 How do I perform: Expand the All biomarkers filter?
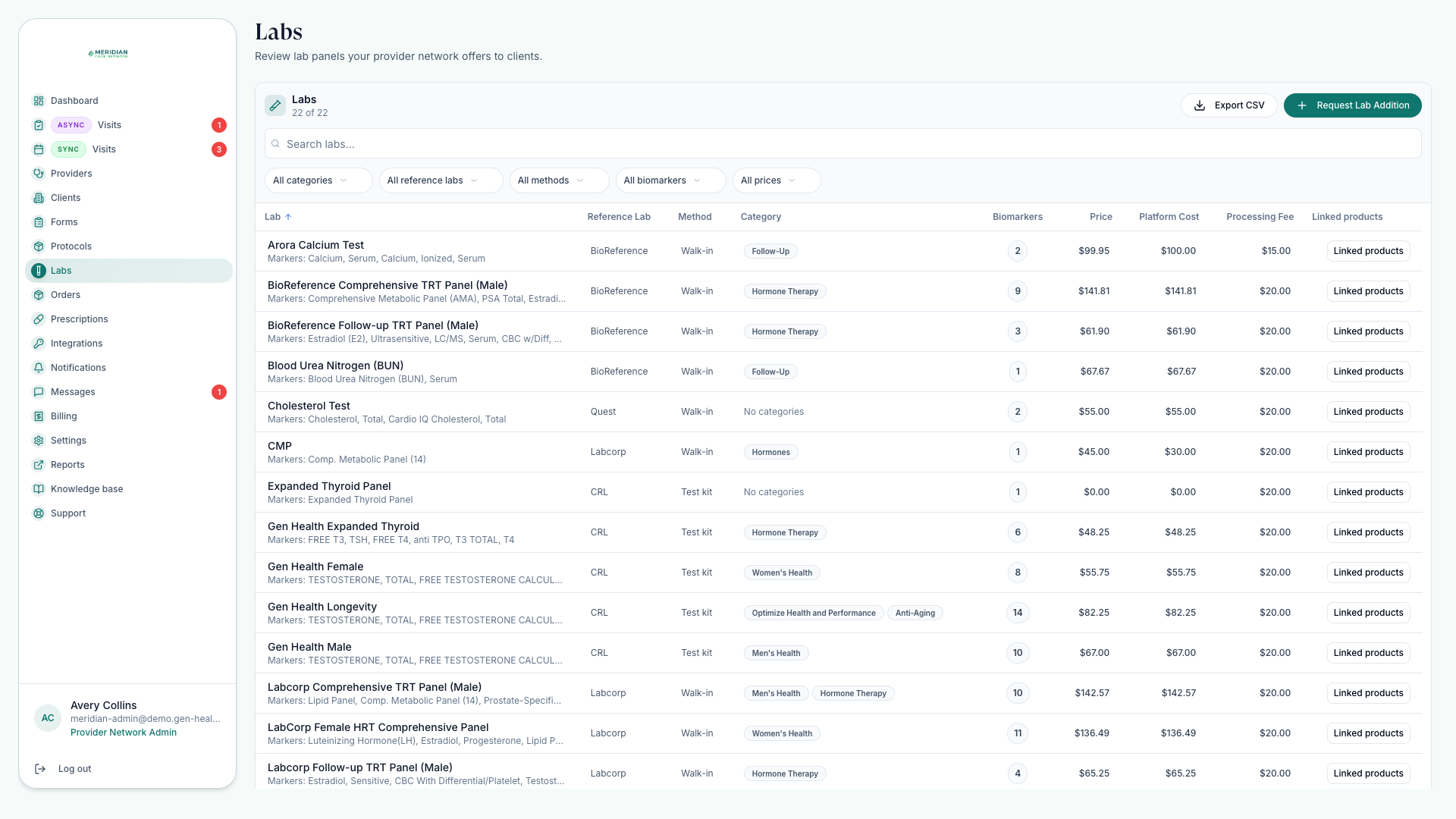[x=670, y=180]
